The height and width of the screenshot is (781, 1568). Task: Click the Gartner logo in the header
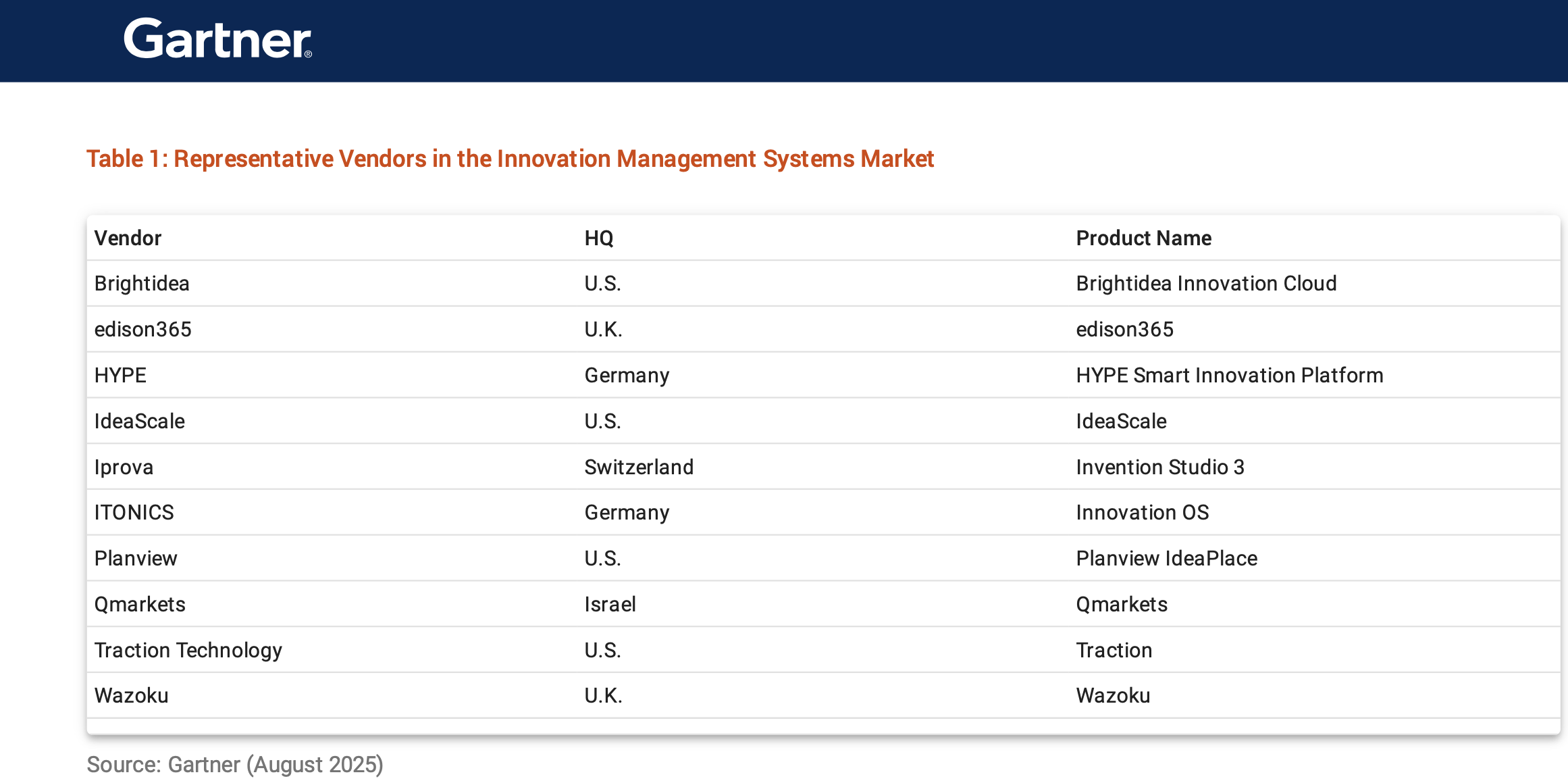coord(217,39)
